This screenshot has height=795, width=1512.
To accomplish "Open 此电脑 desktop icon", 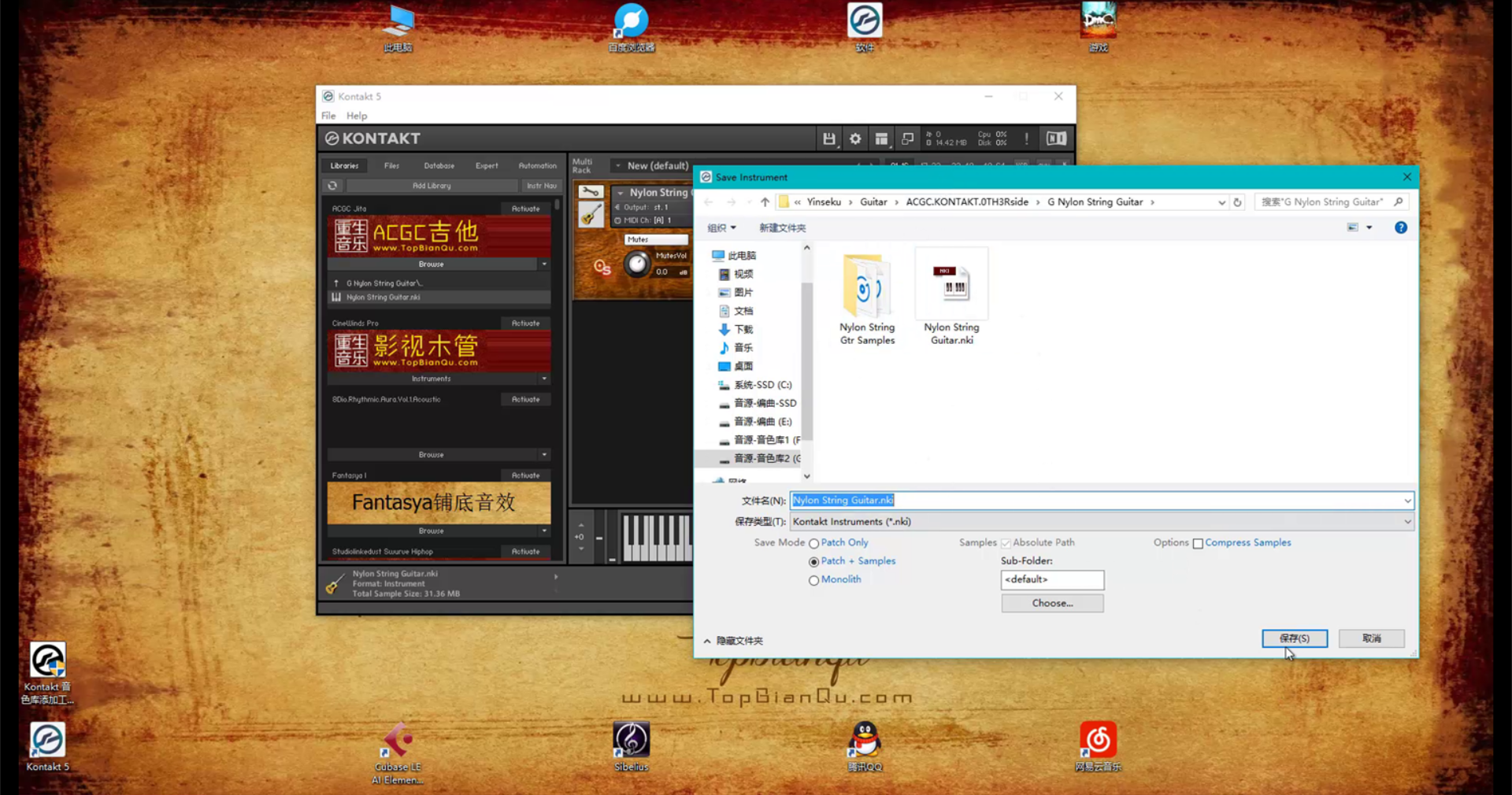I will coord(398,29).
